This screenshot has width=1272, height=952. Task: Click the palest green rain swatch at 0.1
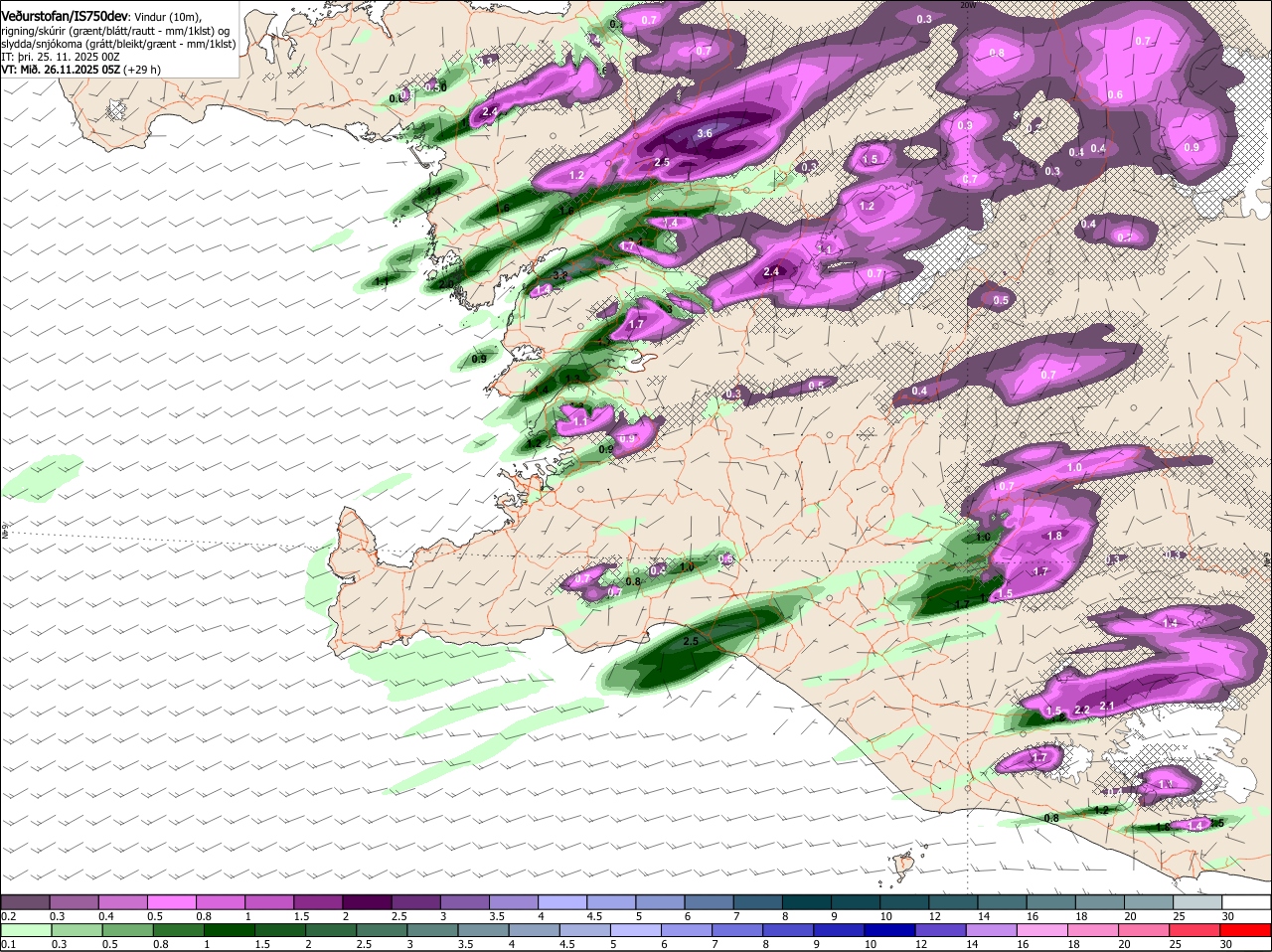(x=25, y=930)
